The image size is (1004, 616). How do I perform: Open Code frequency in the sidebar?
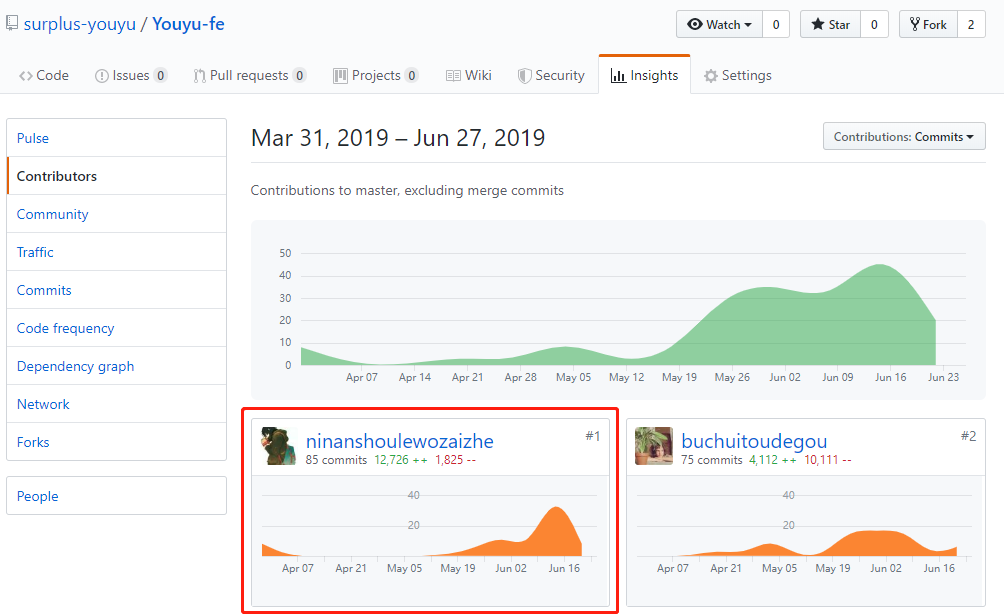coord(65,328)
